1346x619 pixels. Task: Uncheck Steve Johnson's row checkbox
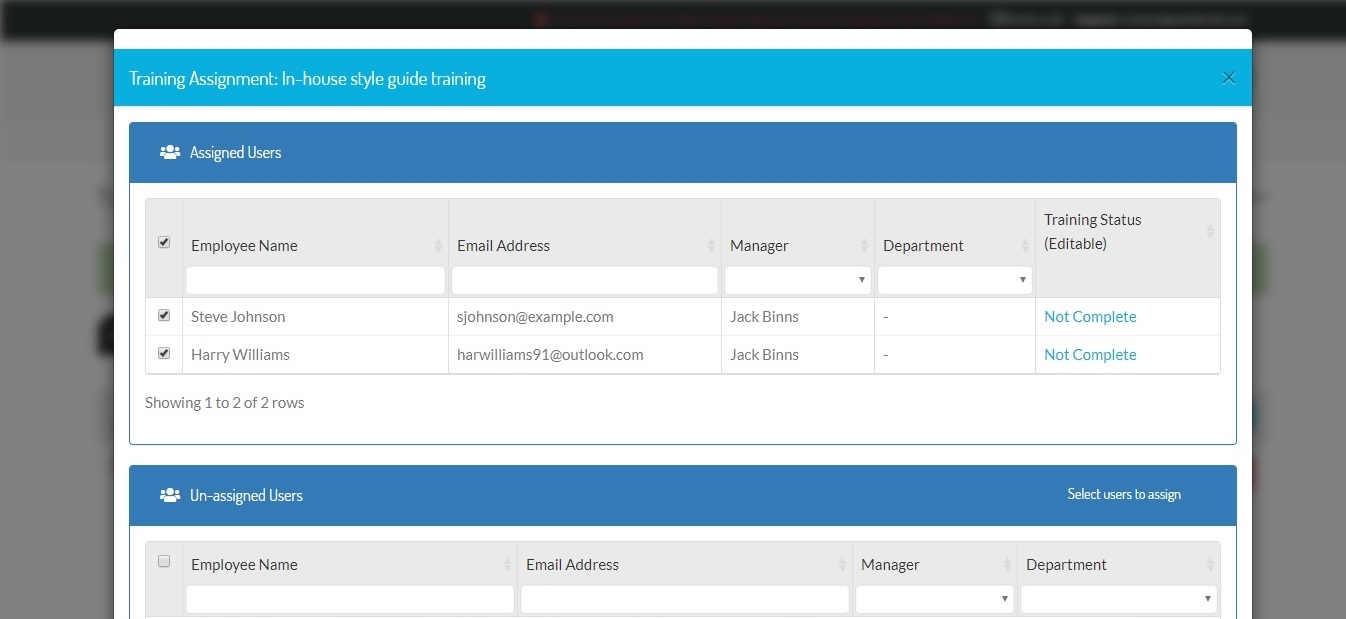[x=164, y=315]
